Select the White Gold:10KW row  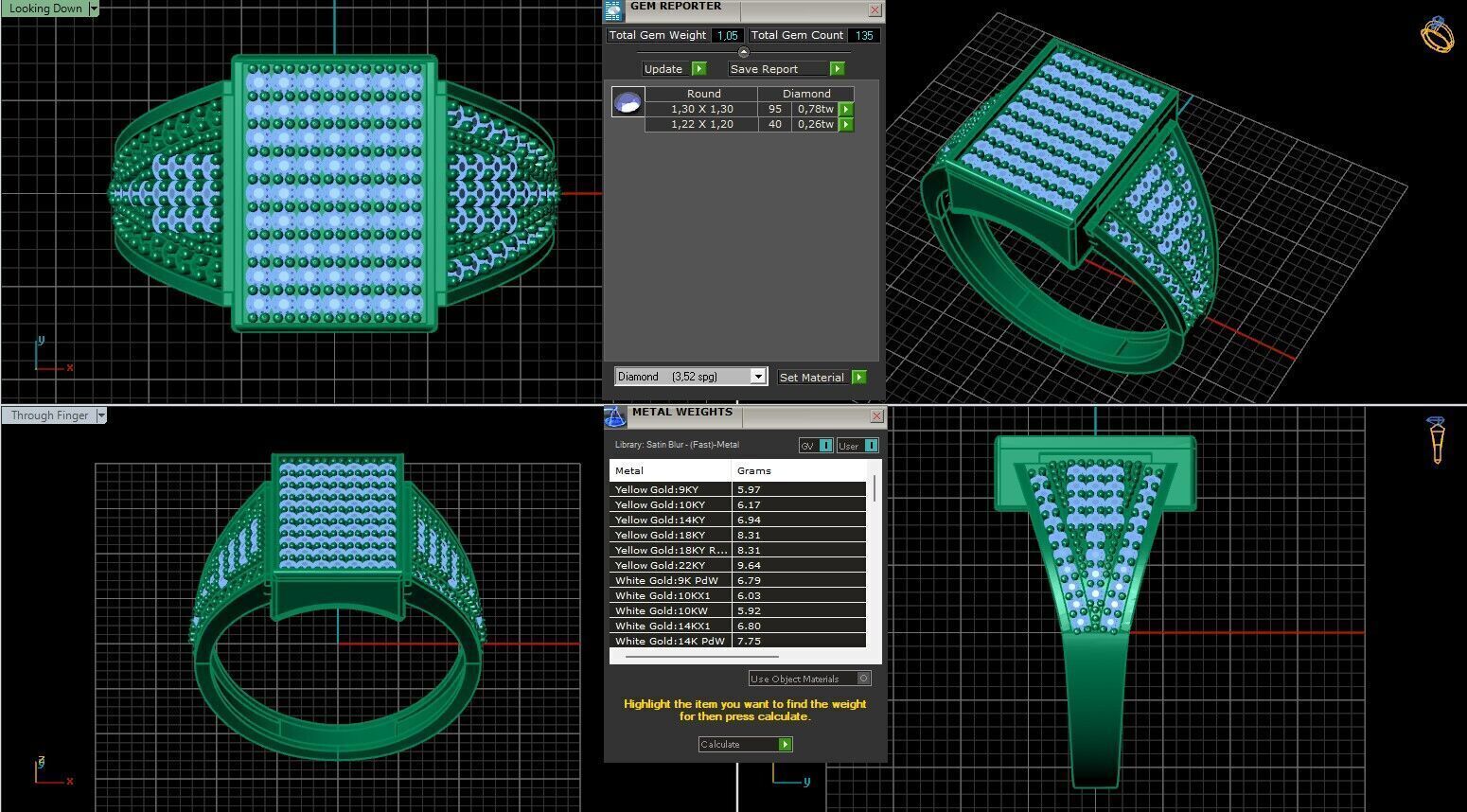[737, 610]
